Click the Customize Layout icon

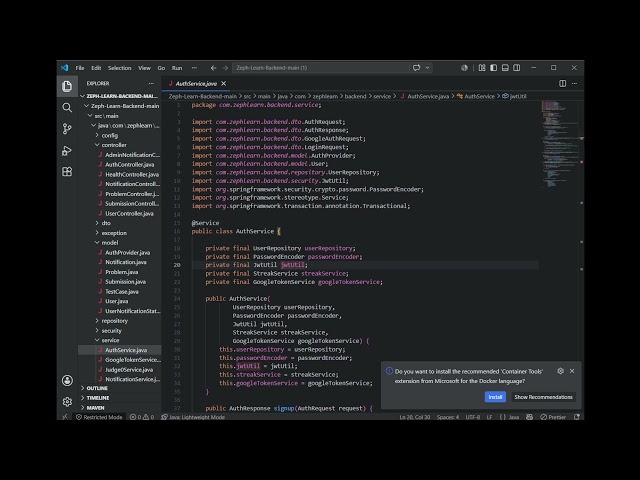[x=482, y=68]
